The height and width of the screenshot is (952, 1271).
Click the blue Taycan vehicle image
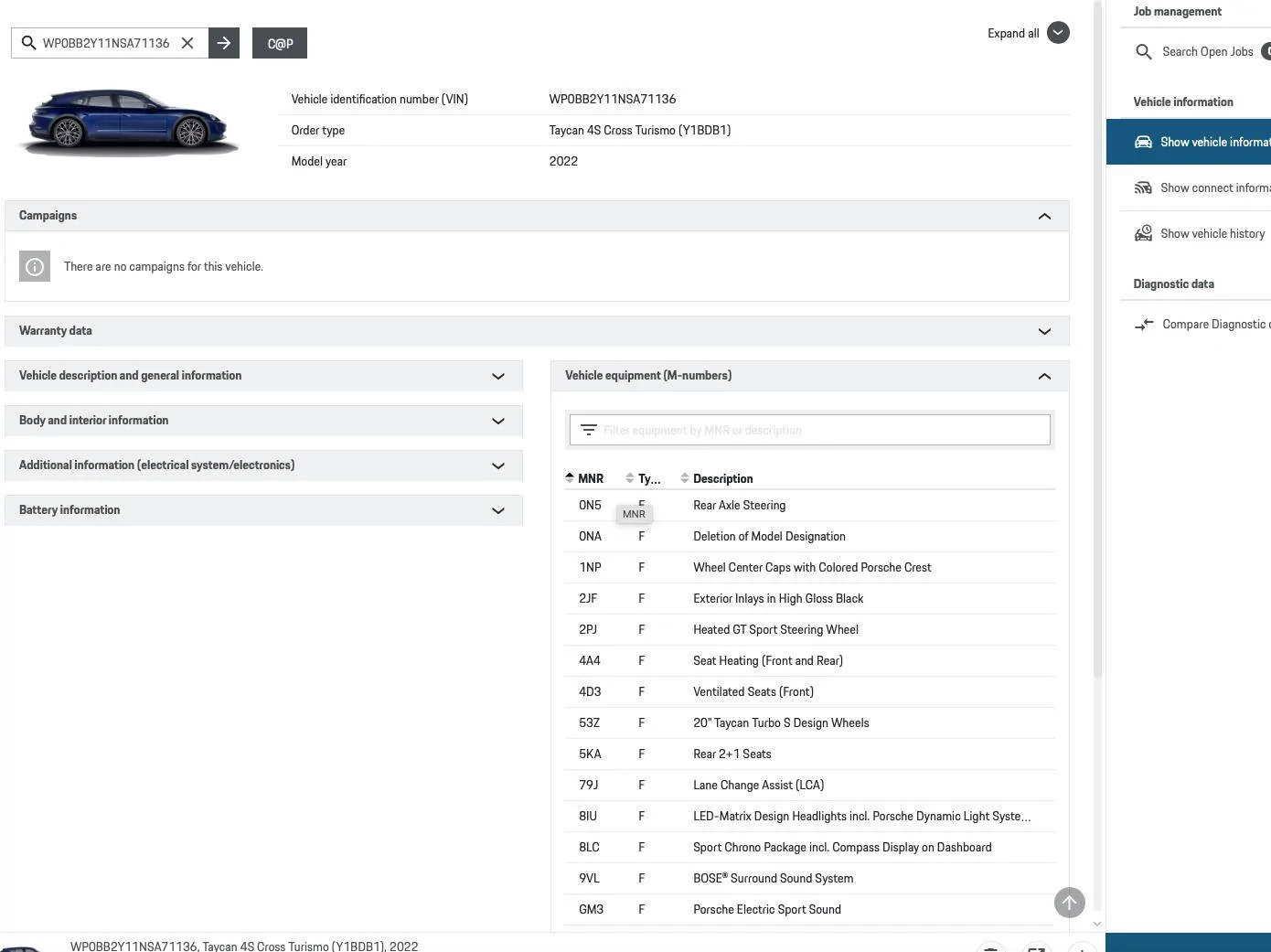pyautogui.click(x=129, y=123)
